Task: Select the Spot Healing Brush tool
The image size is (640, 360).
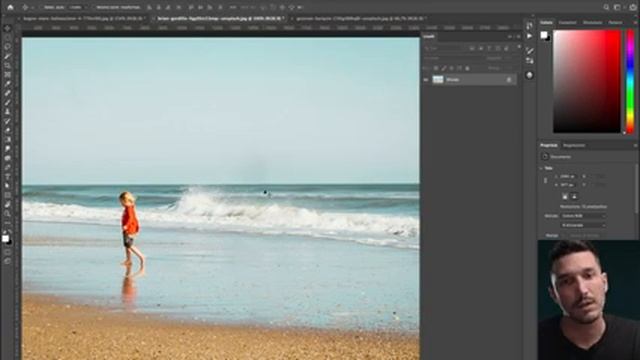Action: click(7, 93)
